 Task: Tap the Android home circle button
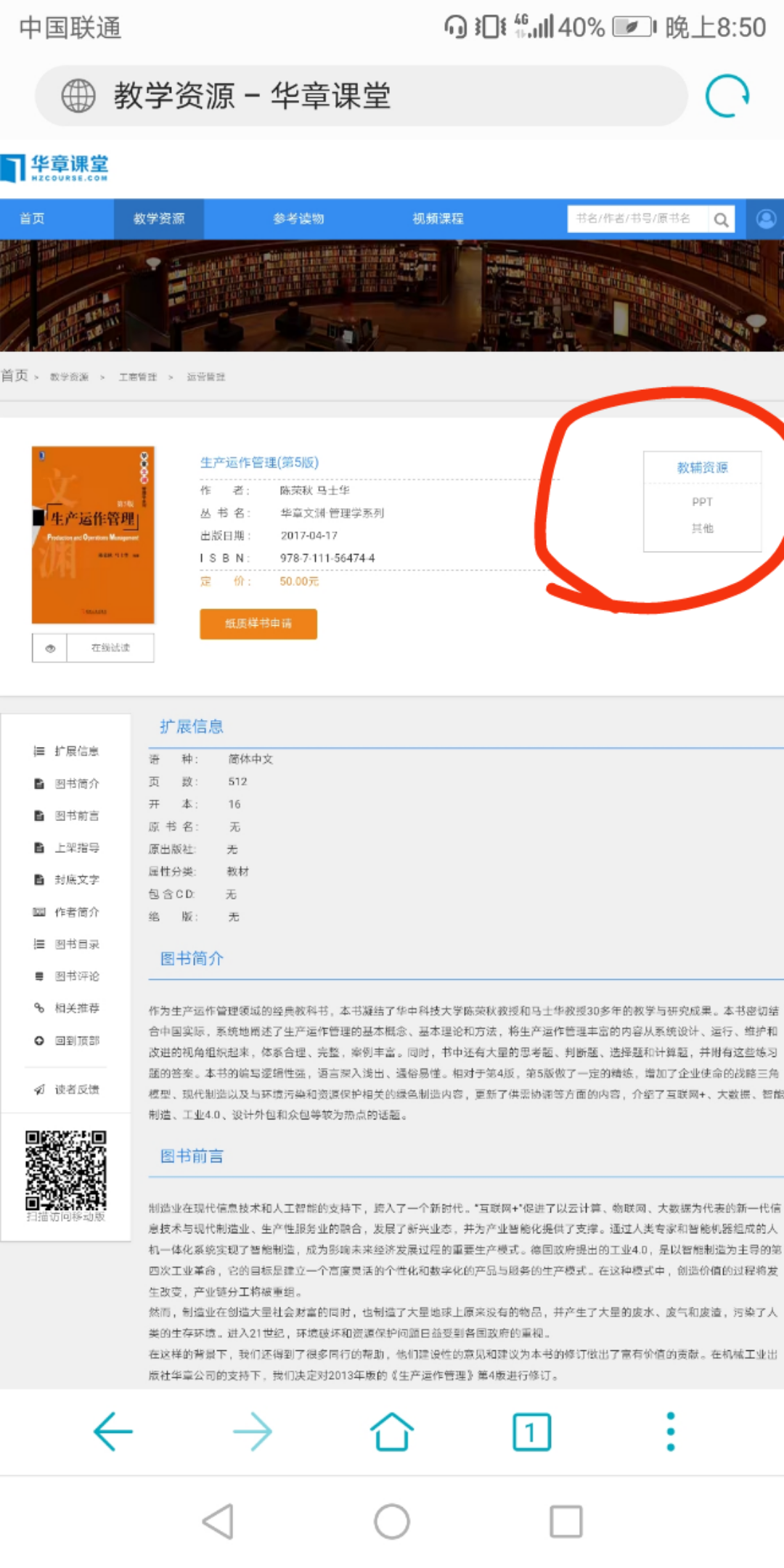(x=392, y=1521)
